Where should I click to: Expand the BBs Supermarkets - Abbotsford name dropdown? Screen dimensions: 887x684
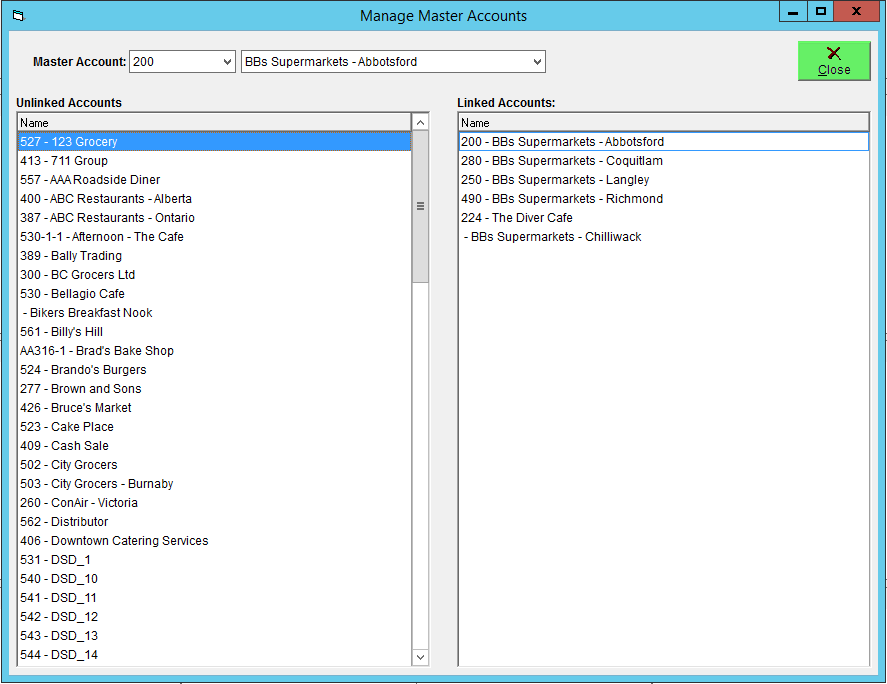point(537,62)
